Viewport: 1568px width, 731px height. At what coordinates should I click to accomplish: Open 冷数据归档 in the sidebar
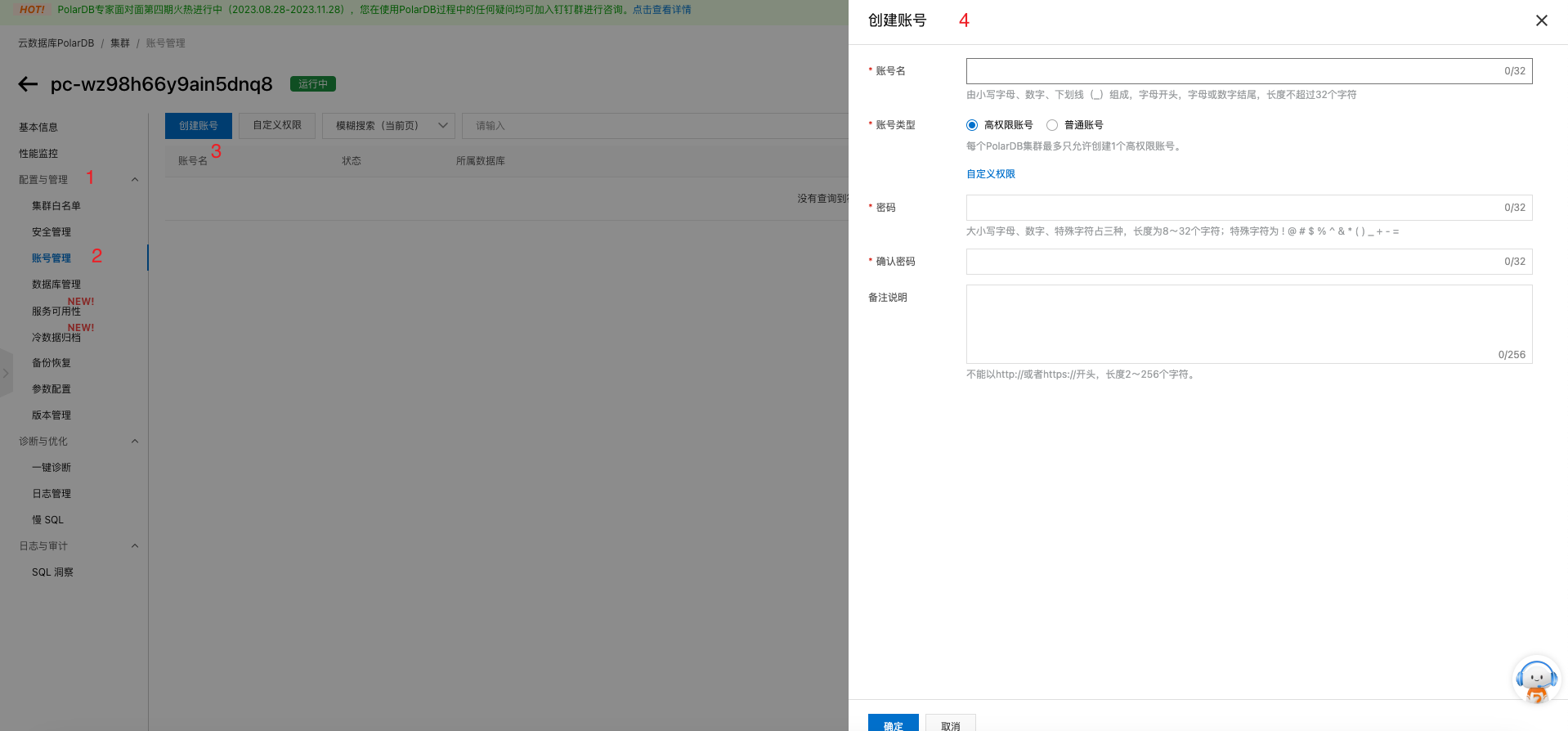click(x=56, y=337)
